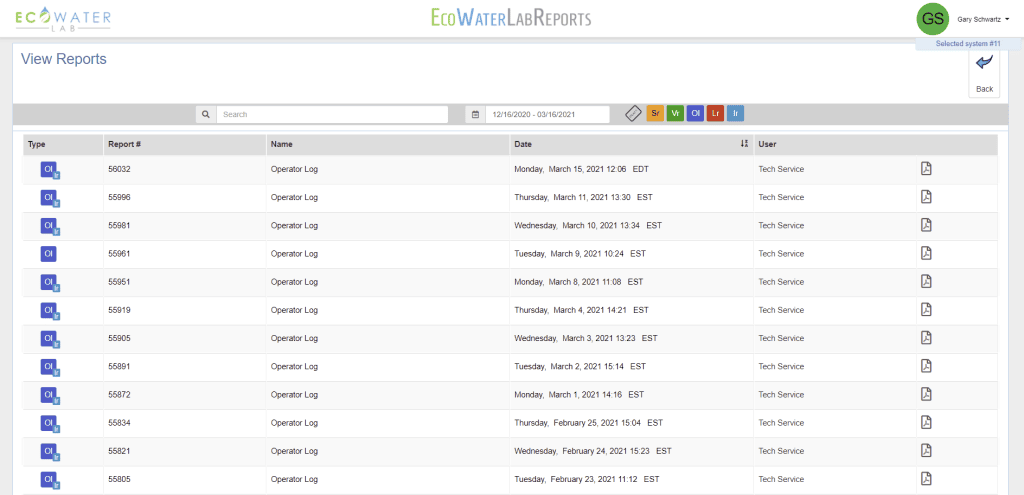Click Tech Service in row 55805
Screen dimensions: 1024x495
point(781,479)
